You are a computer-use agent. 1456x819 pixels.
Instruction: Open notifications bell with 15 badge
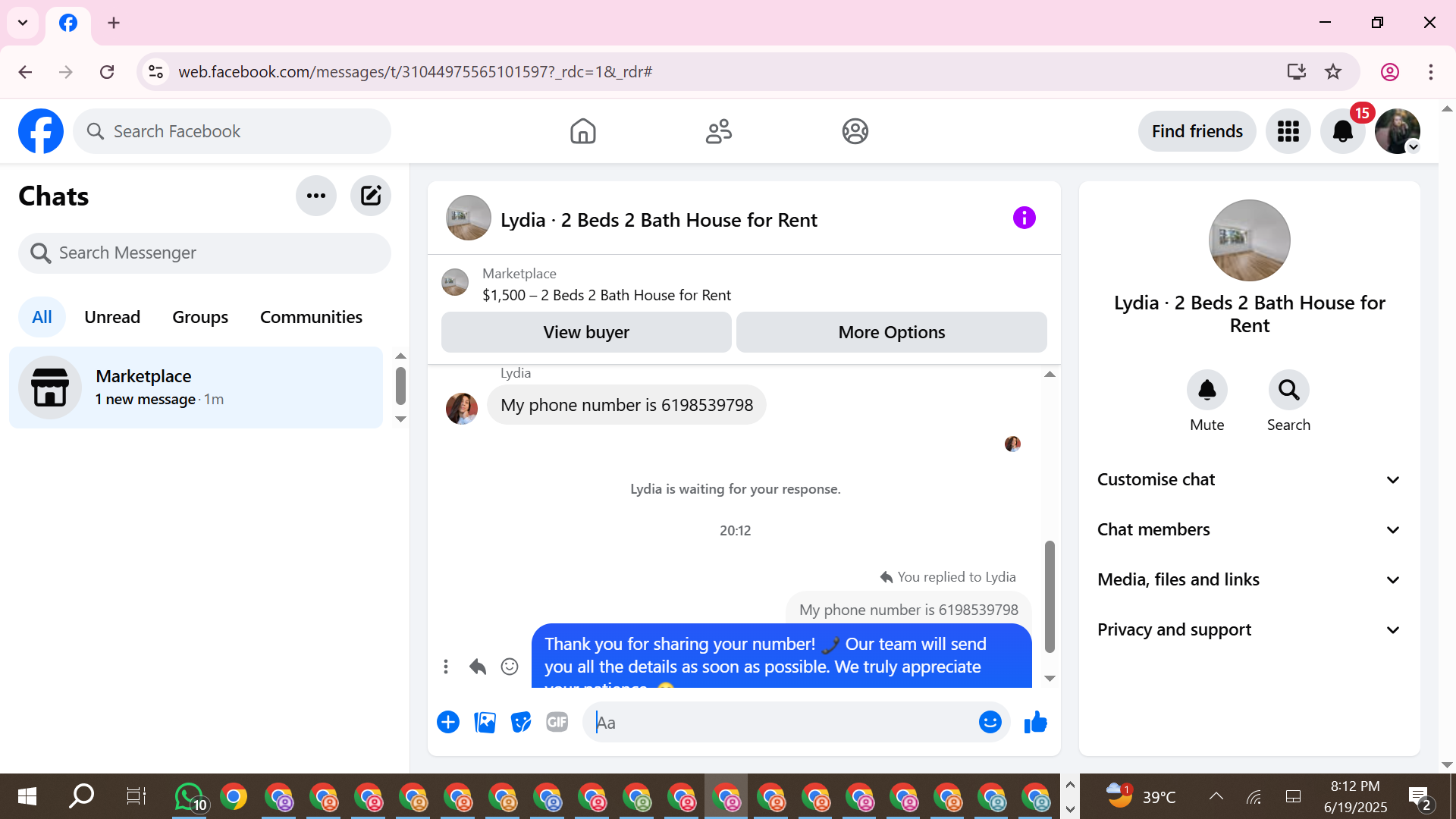[x=1343, y=131]
